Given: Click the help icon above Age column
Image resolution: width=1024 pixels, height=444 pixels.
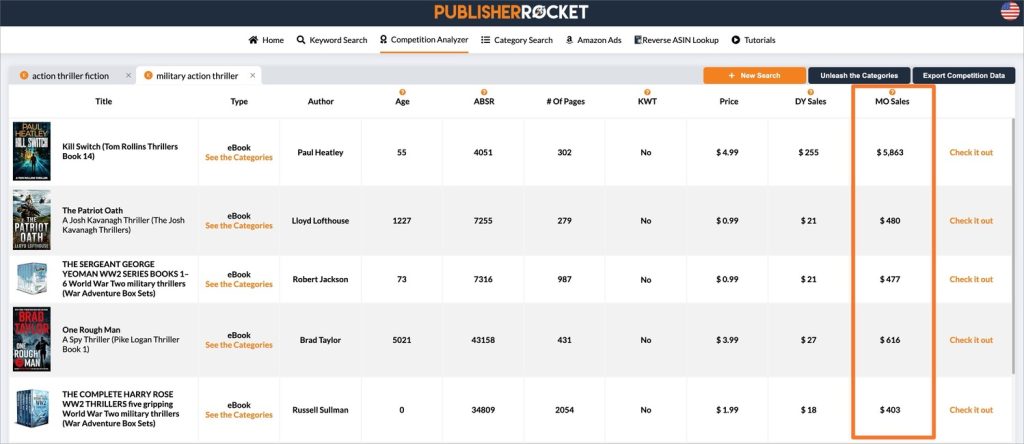Looking at the screenshot, I should point(402,92).
